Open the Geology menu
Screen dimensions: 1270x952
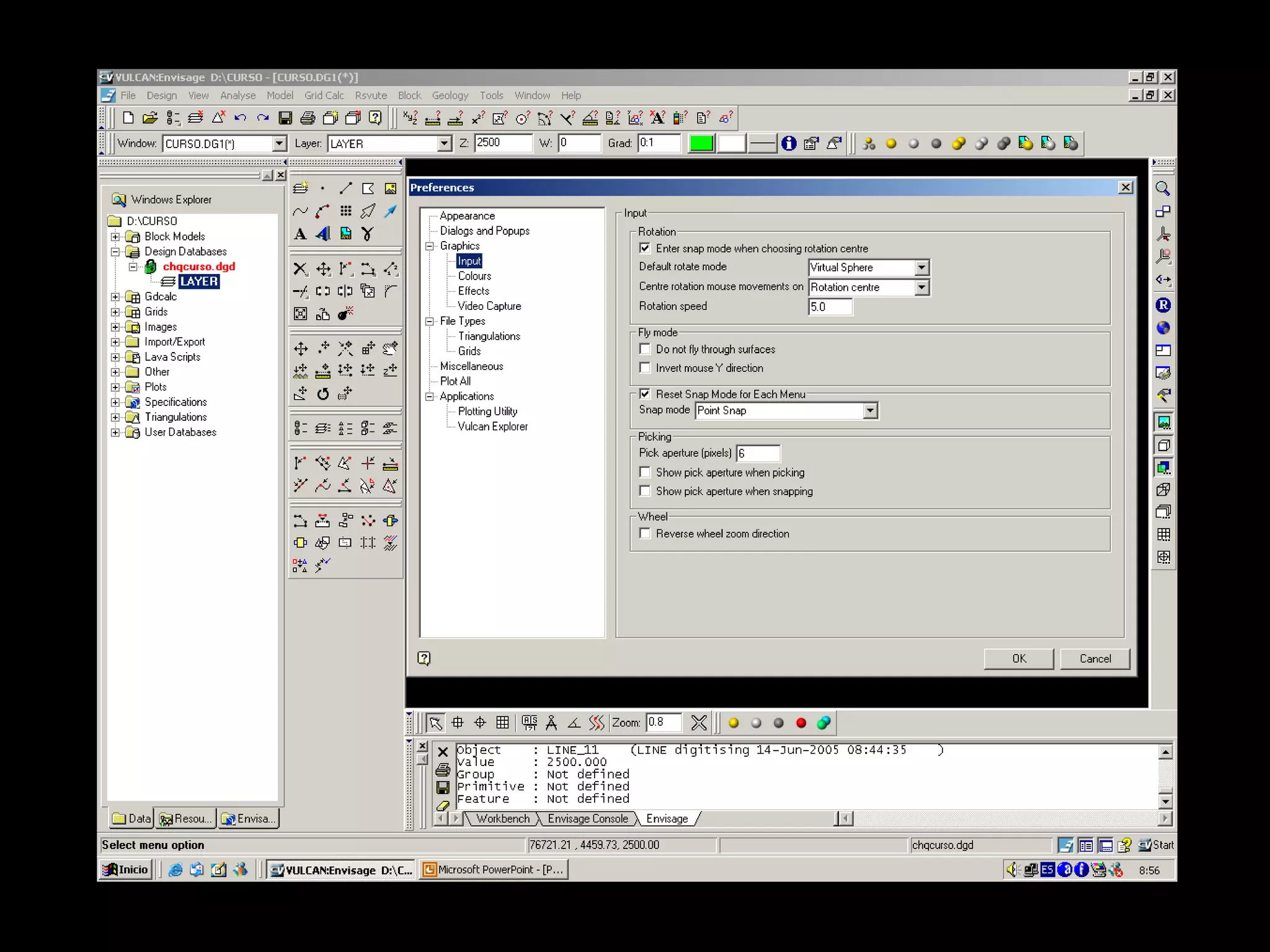(x=450, y=95)
